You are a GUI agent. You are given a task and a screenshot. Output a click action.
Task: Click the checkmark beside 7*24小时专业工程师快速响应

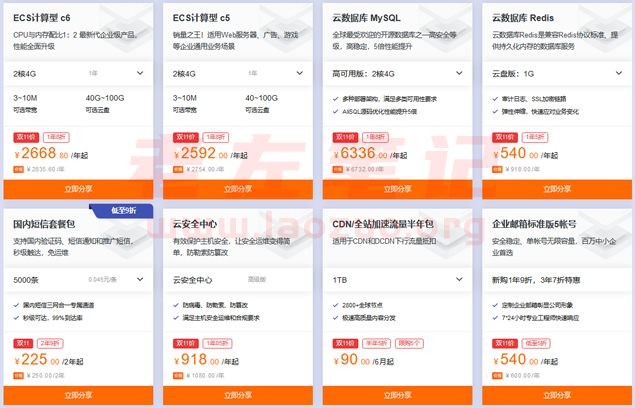[495, 318]
